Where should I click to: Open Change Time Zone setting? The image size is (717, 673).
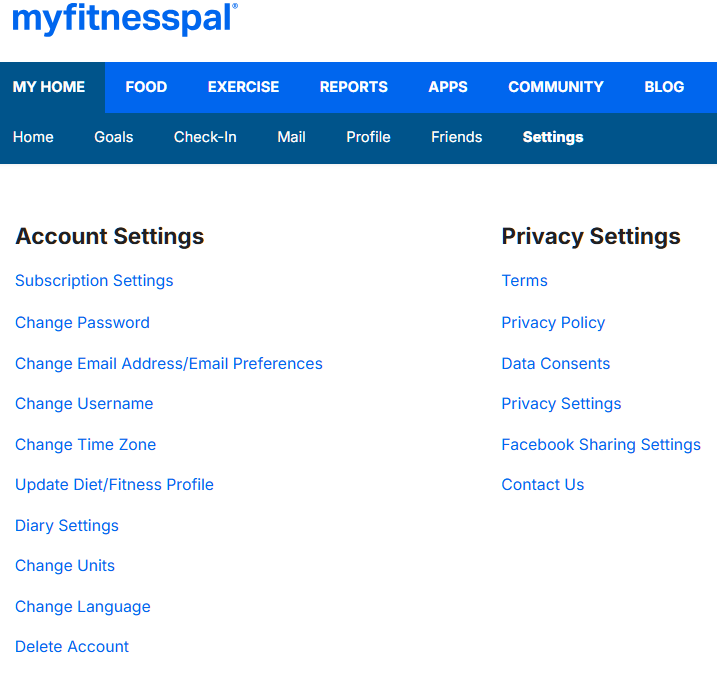tap(86, 445)
